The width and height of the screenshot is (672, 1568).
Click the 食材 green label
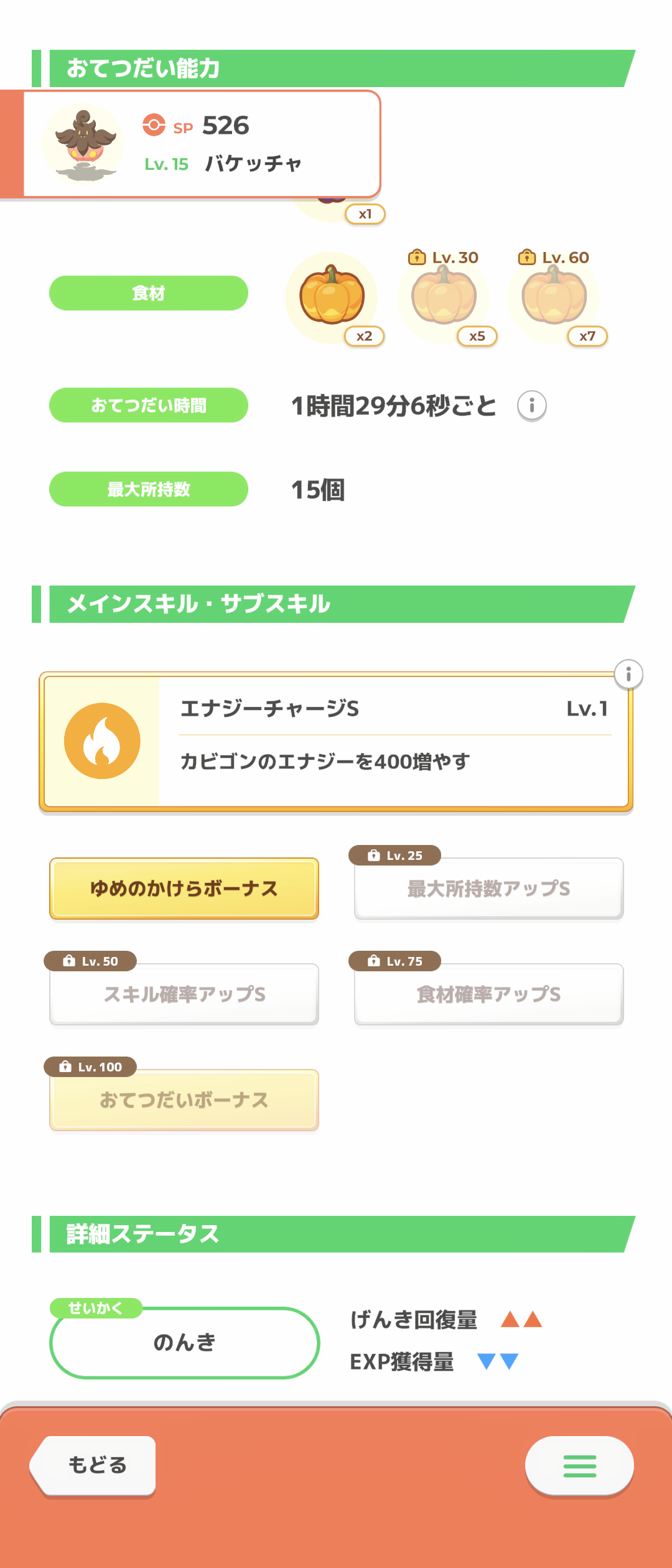(x=149, y=293)
